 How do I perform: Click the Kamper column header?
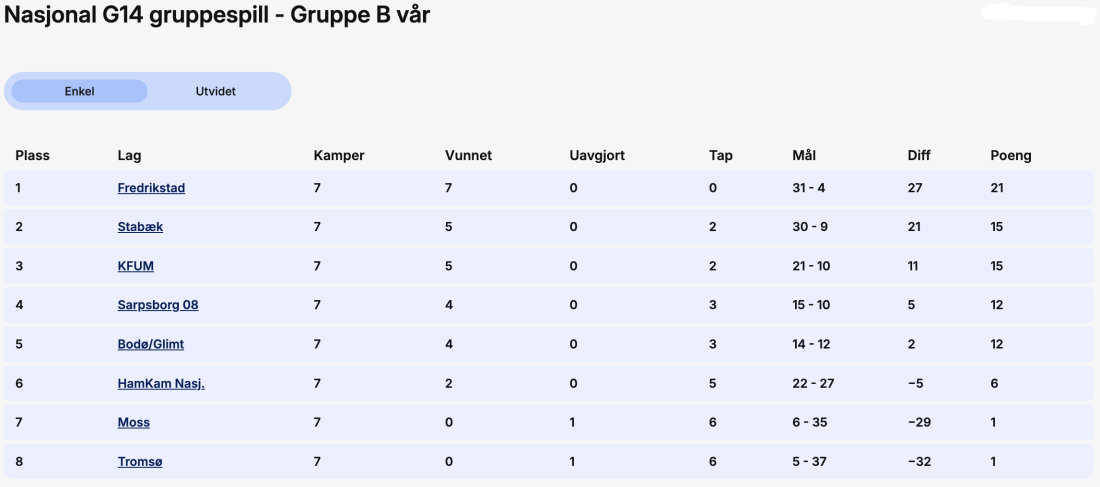tap(339, 156)
